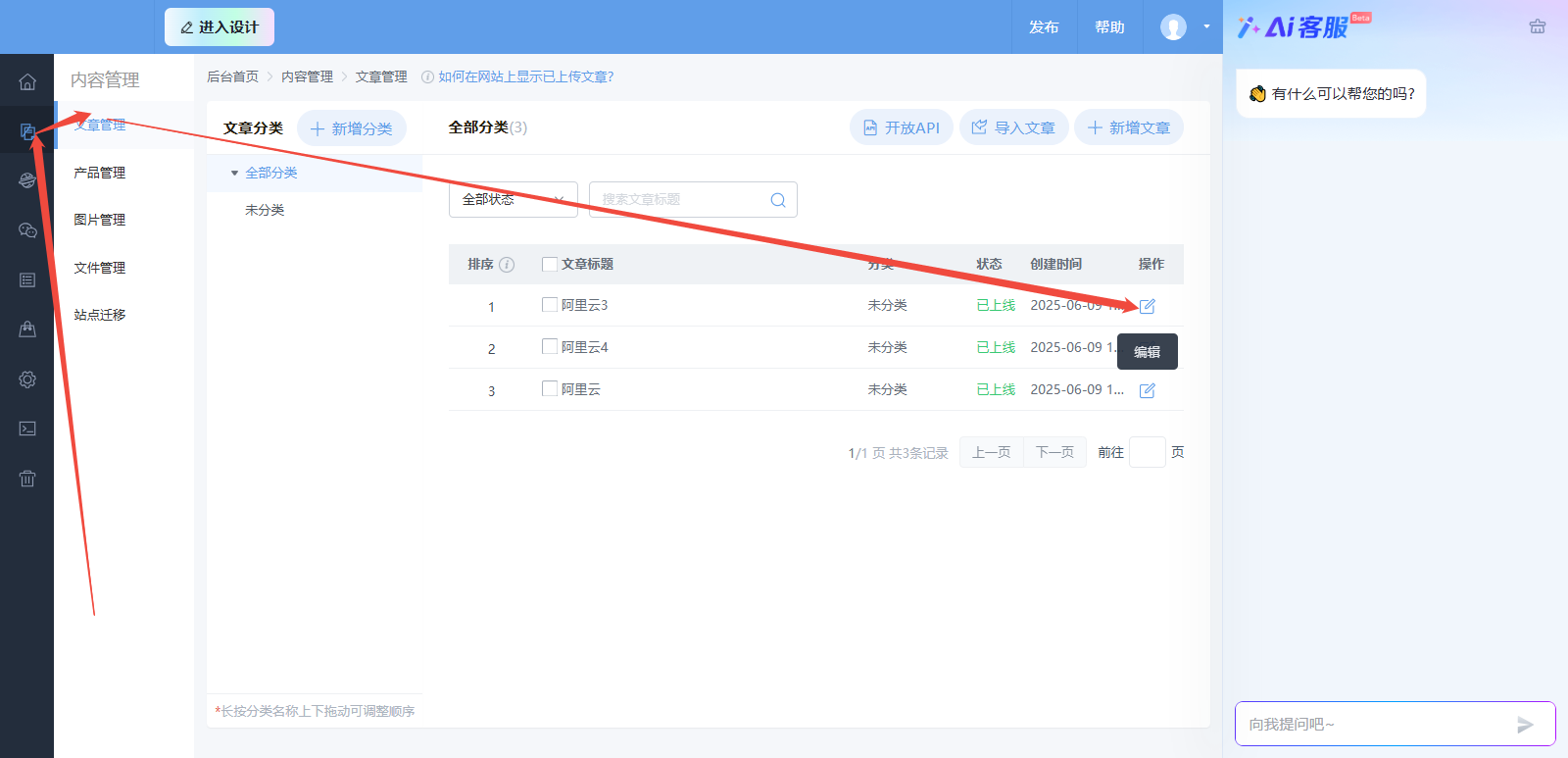Check the 阿里云 row checkbox

tap(550, 388)
